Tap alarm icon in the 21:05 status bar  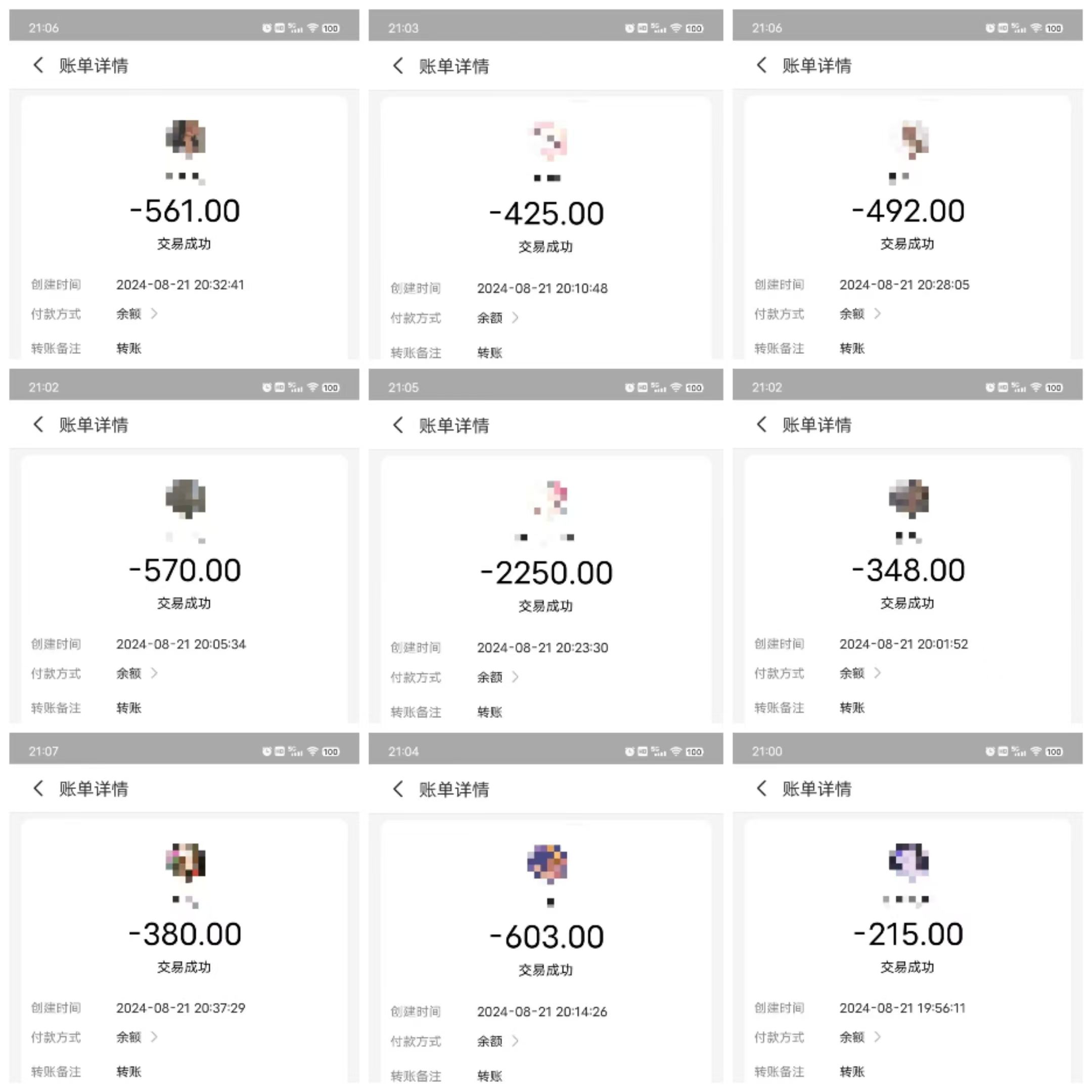coord(629,387)
